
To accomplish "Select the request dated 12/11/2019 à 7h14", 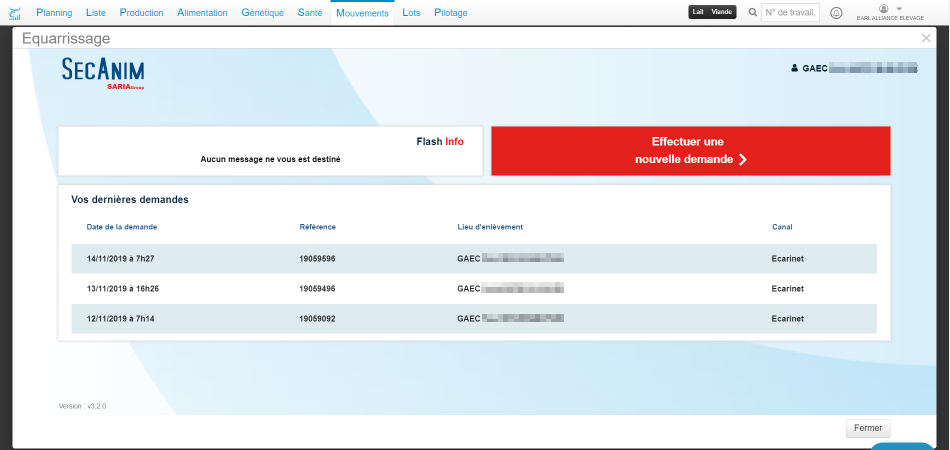I will pos(474,319).
